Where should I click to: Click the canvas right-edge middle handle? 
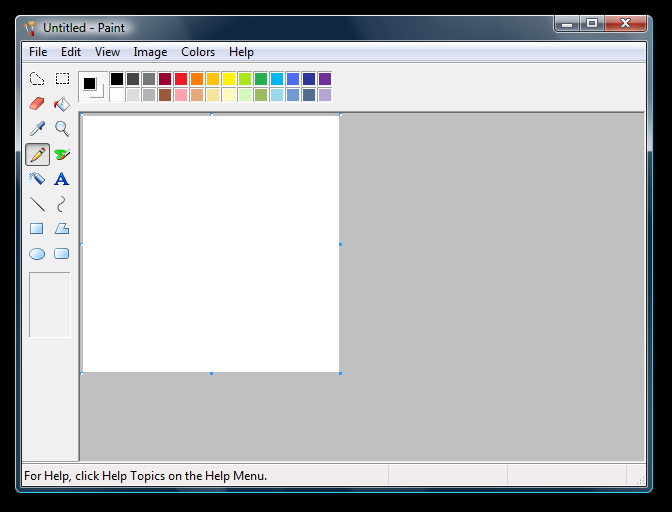click(x=340, y=244)
